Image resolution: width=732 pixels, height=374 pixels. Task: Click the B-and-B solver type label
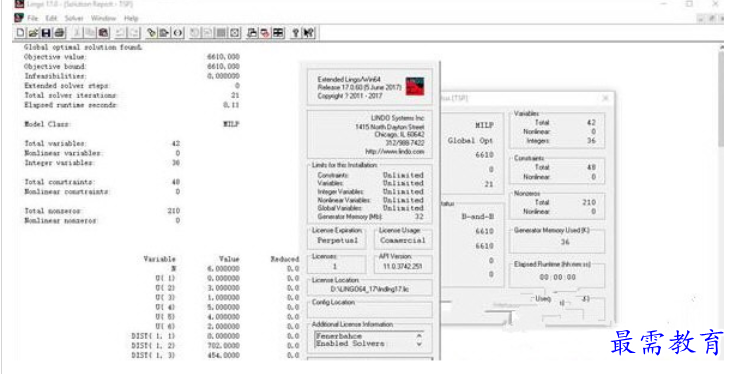478,217
